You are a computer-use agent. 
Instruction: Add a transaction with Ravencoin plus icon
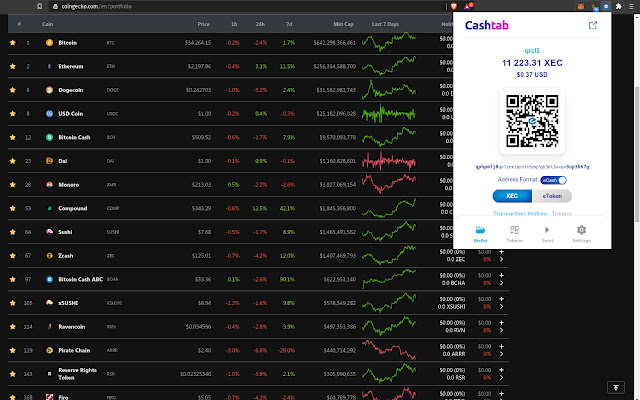click(501, 323)
